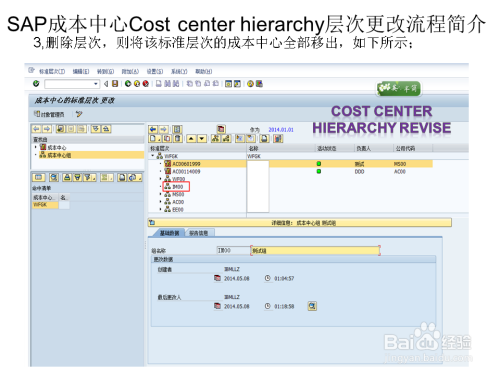This screenshot has width=500, height=375.
Task: Click hierarchy panel forward arrow
Action: (164, 129)
